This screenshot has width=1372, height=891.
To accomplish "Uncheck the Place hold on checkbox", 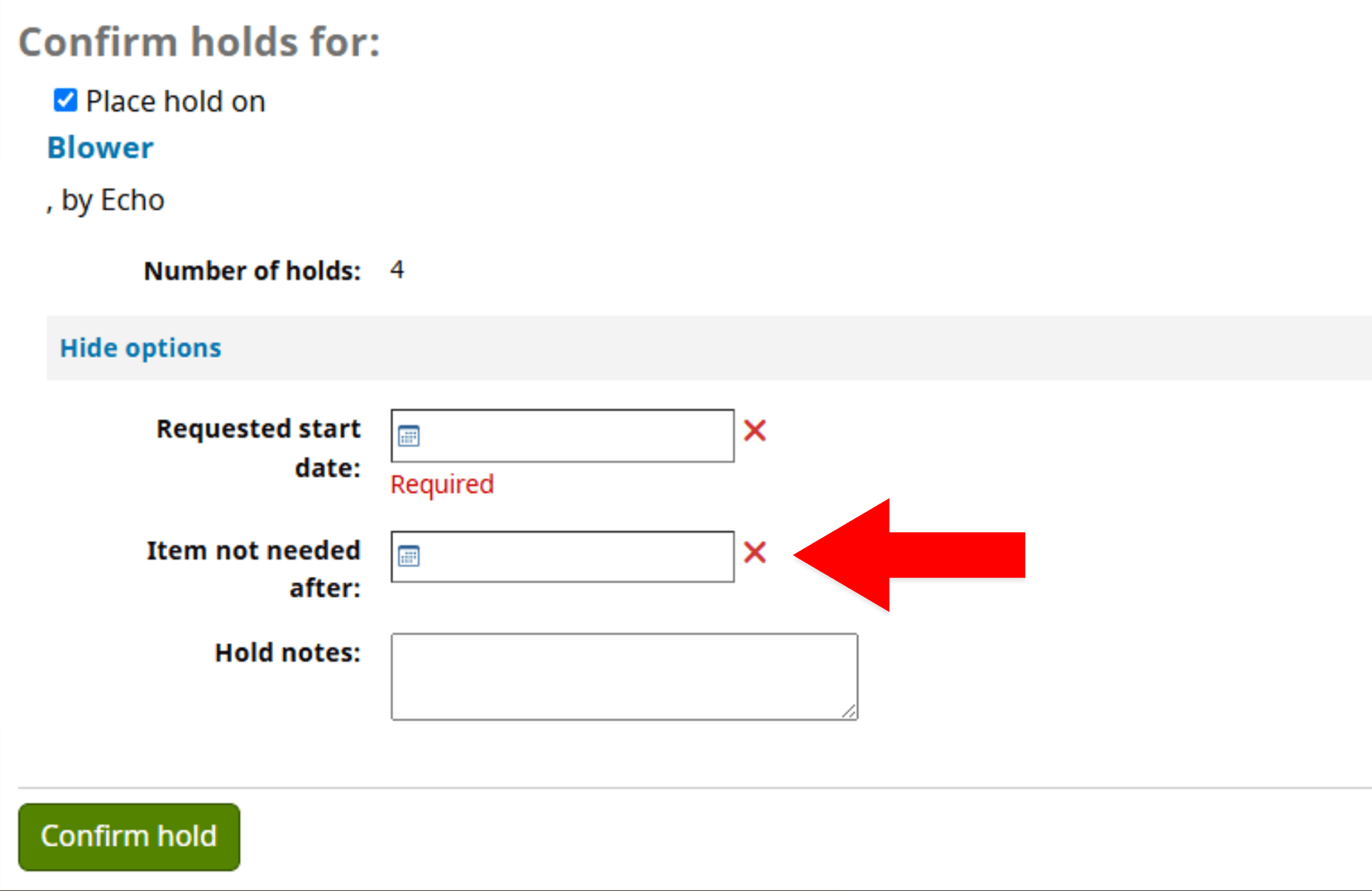I will click(65, 101).
